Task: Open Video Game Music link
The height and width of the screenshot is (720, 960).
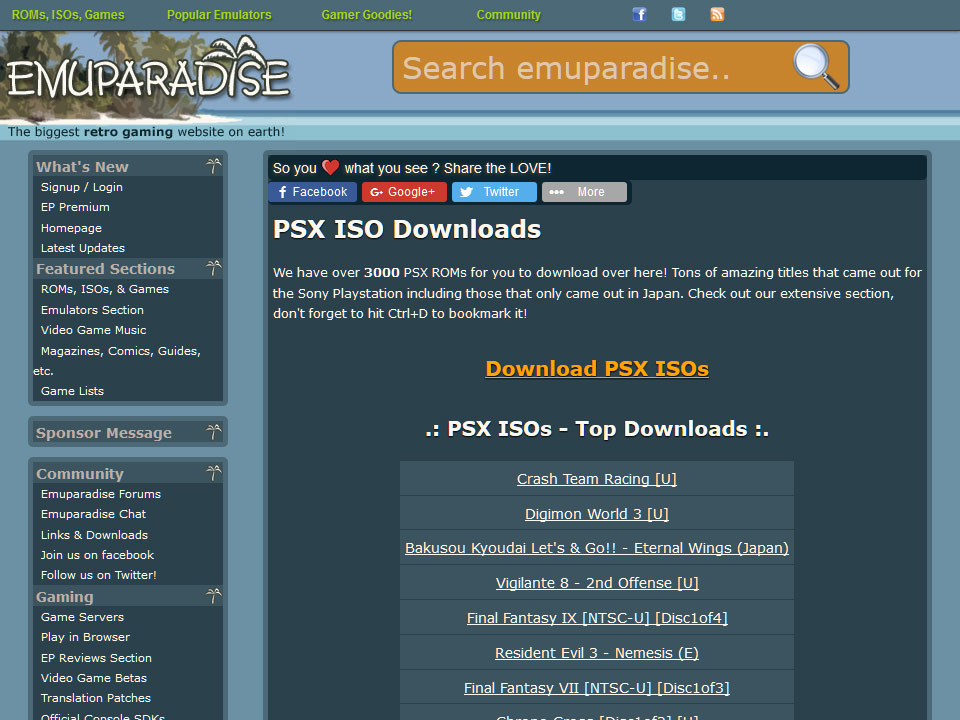Action: 94,330
